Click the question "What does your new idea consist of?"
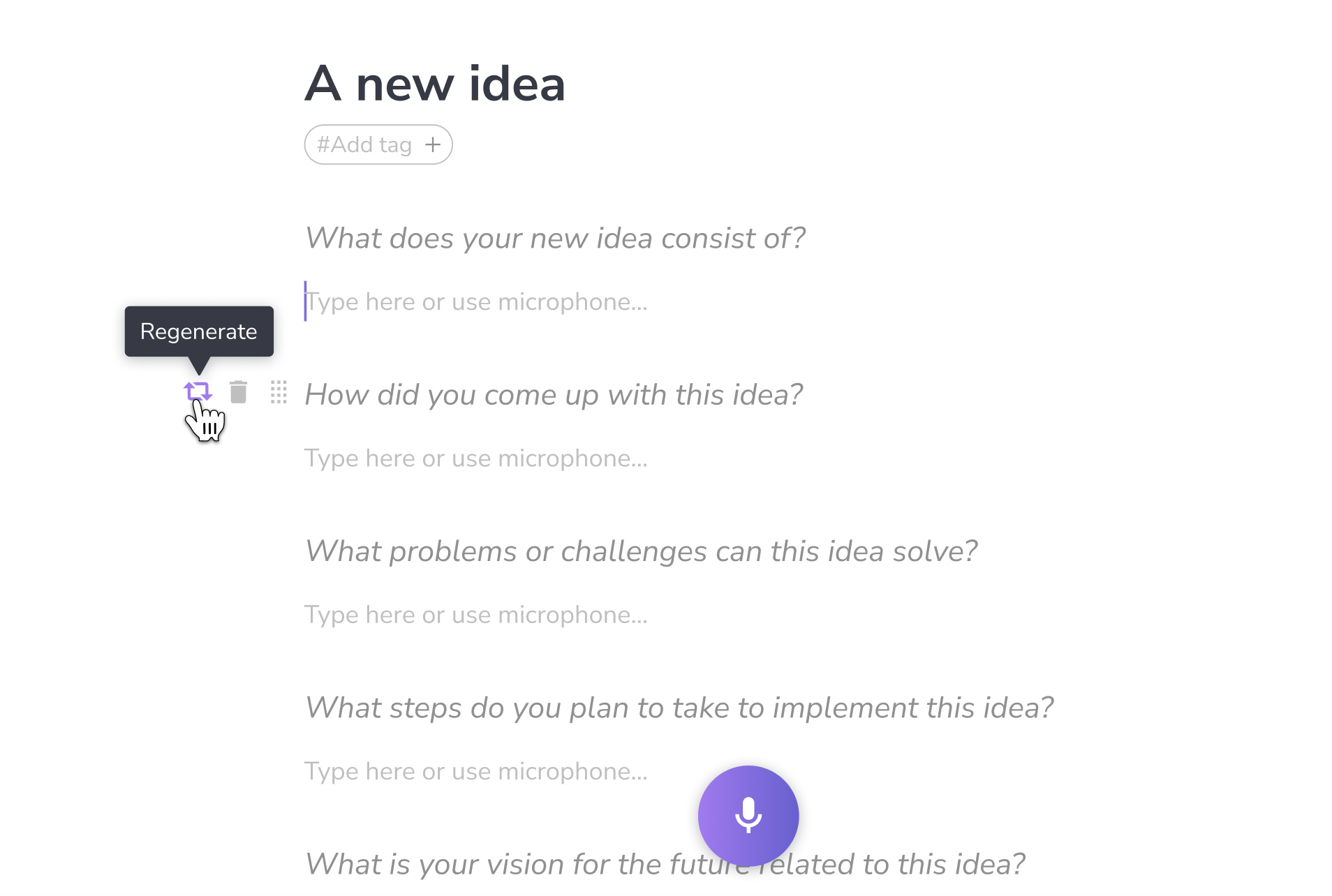This screenshot has width=1332, height=896. [x=555, y=238]
